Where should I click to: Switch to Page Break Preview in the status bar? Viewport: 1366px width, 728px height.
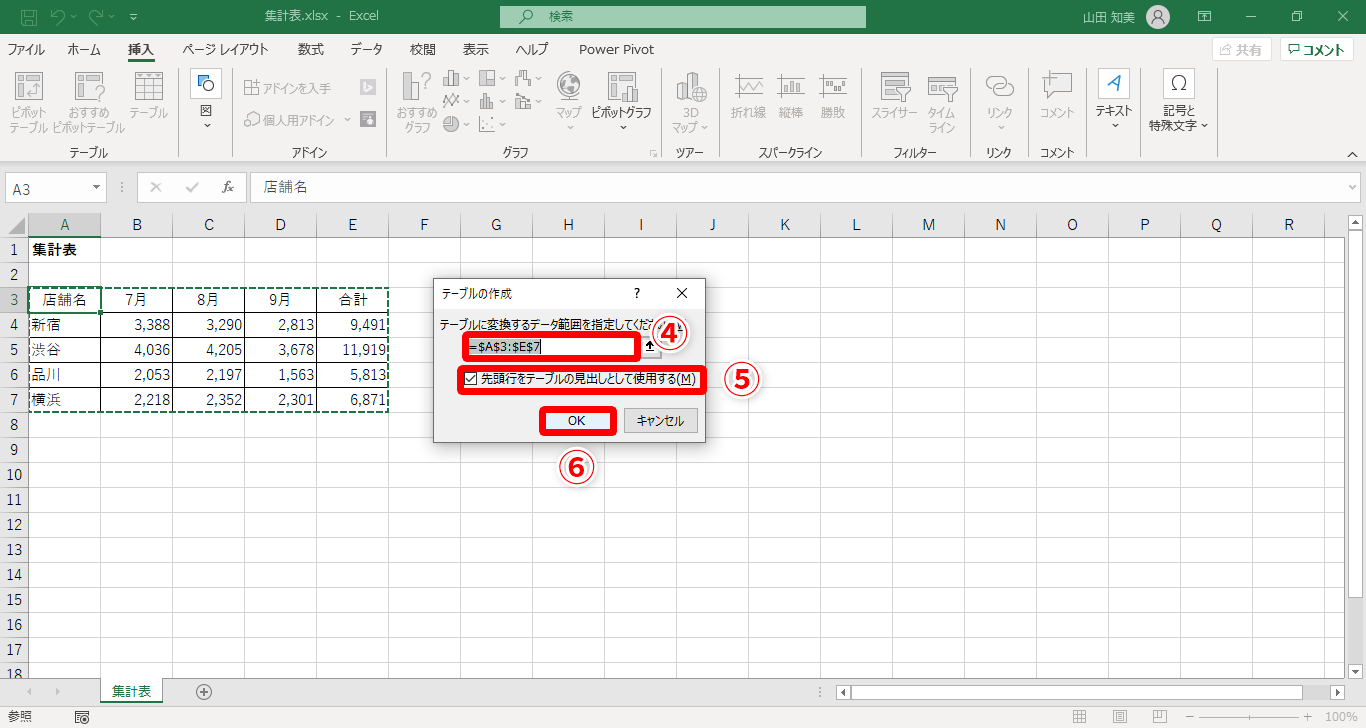click(x=1160, y=717)
